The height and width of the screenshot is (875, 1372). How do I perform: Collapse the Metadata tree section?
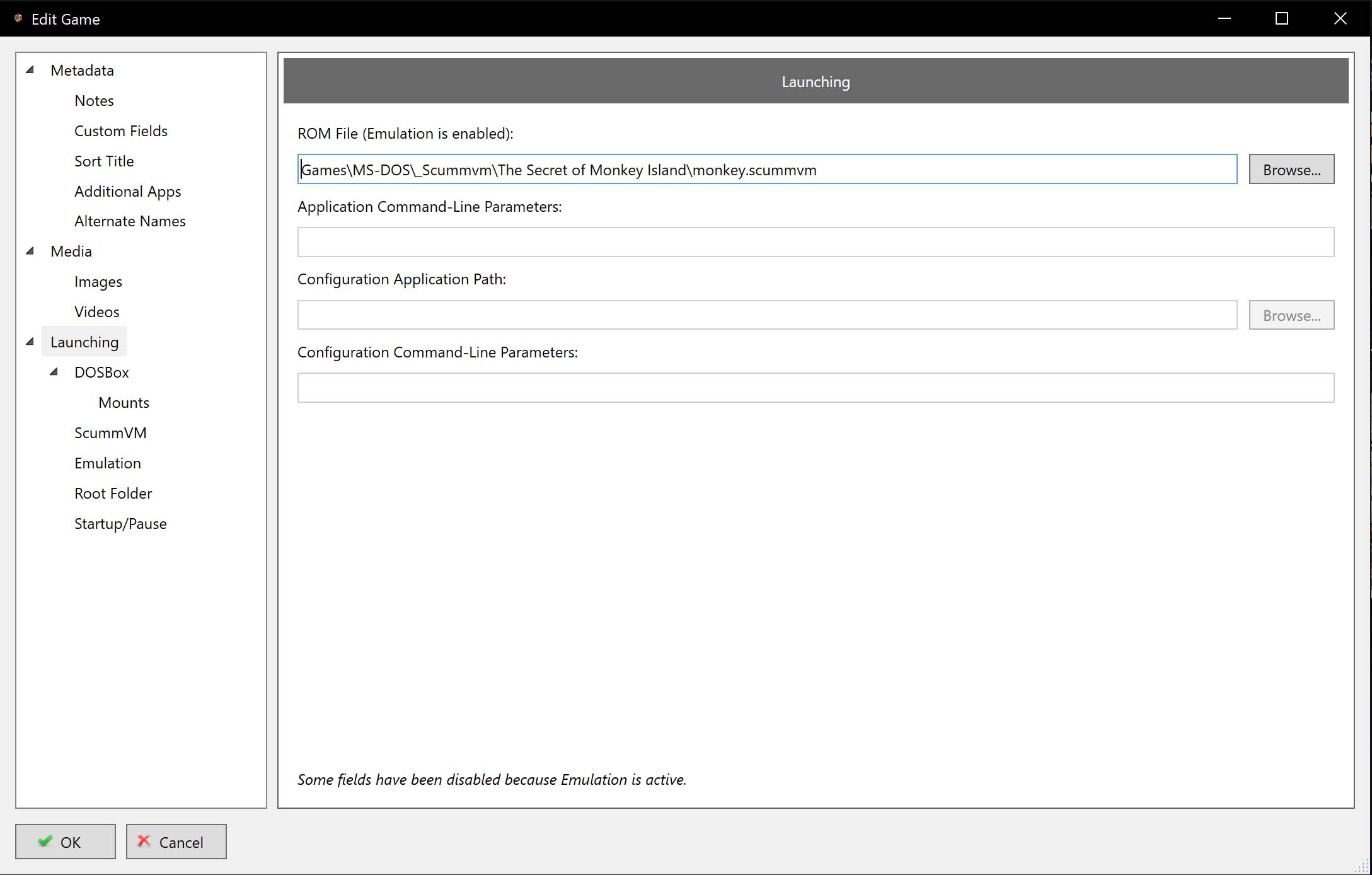(30, 70)
